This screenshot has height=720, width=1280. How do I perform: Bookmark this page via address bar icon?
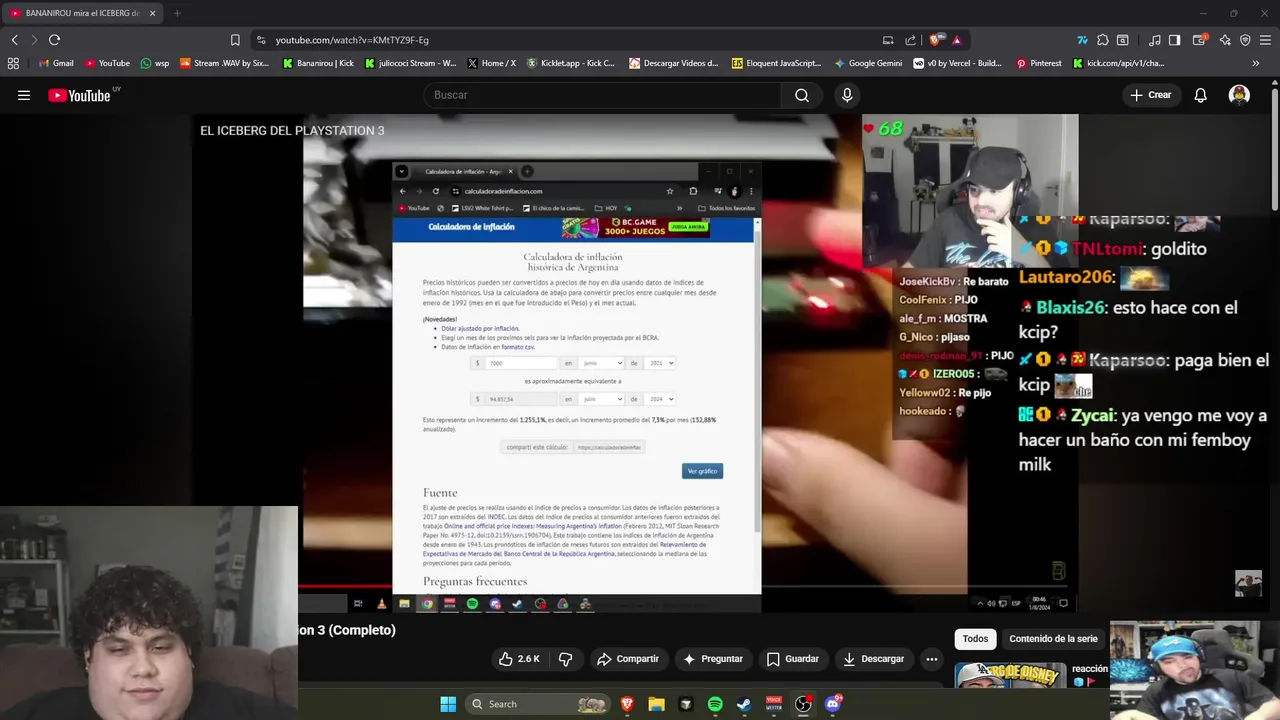click(235, 40)
